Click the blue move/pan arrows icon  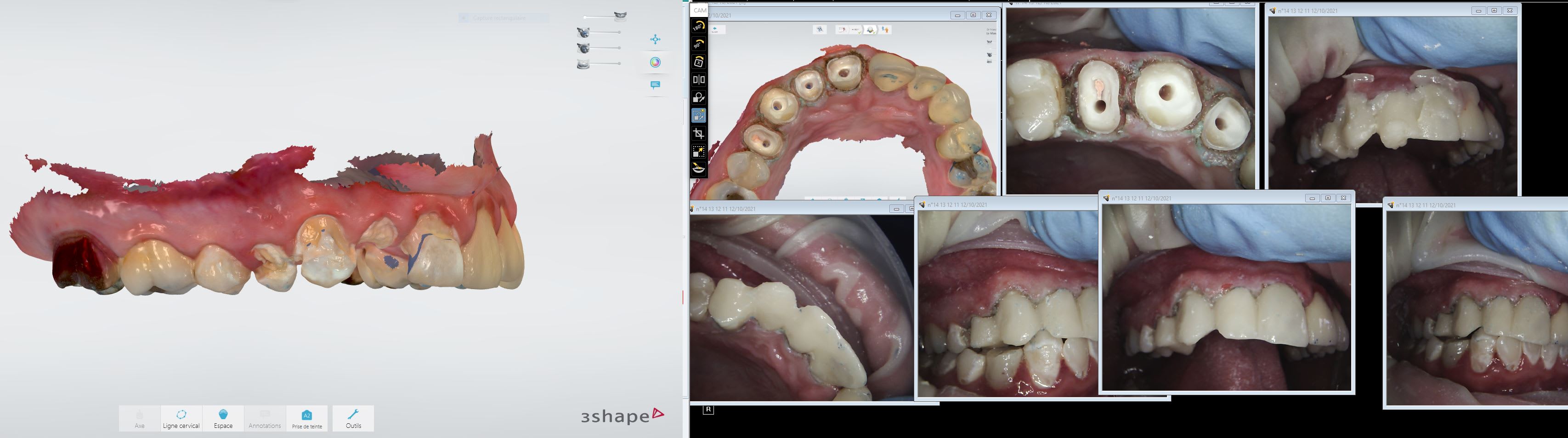tap(655, 40)
